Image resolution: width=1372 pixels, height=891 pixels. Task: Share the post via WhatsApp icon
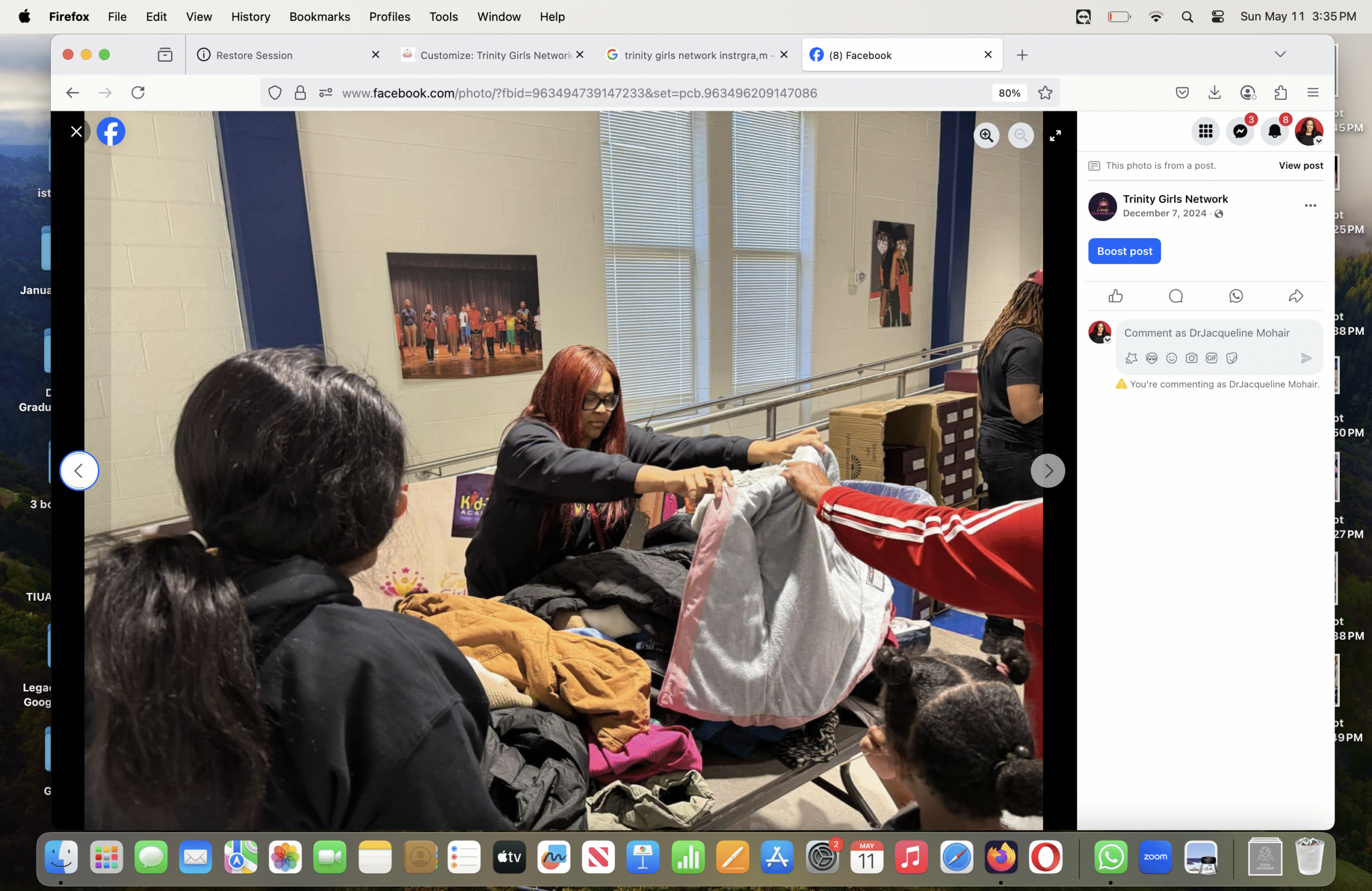tap(1235, 296)
